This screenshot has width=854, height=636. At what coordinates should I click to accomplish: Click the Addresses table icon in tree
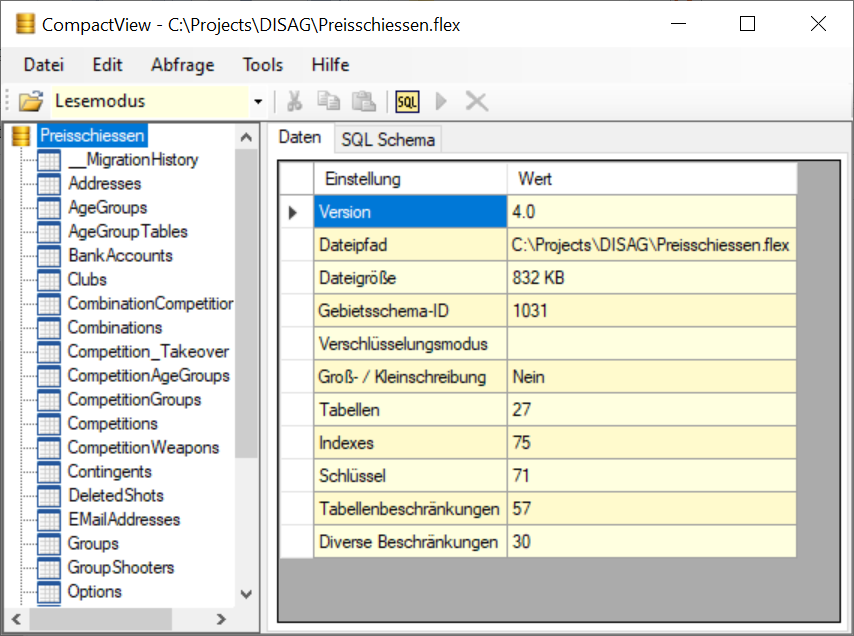[49, 184]
